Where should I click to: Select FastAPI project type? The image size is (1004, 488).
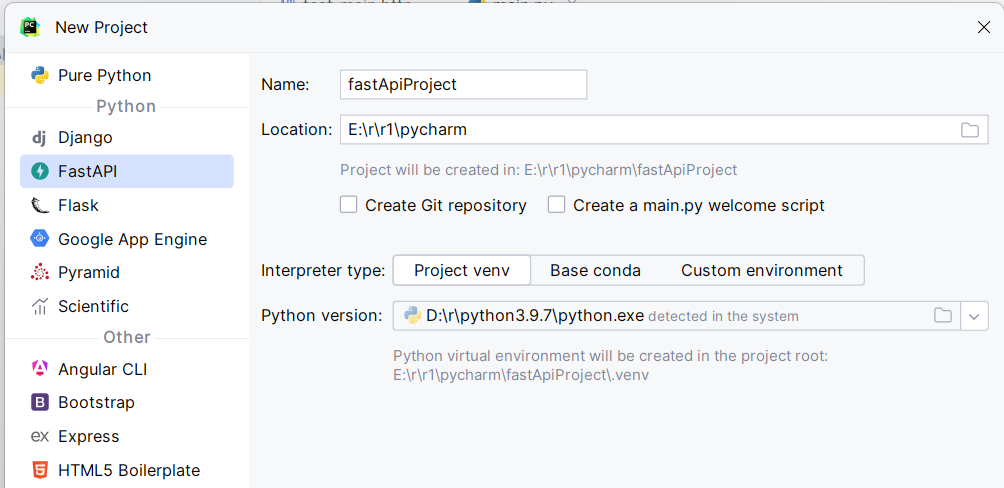(127, 172)
